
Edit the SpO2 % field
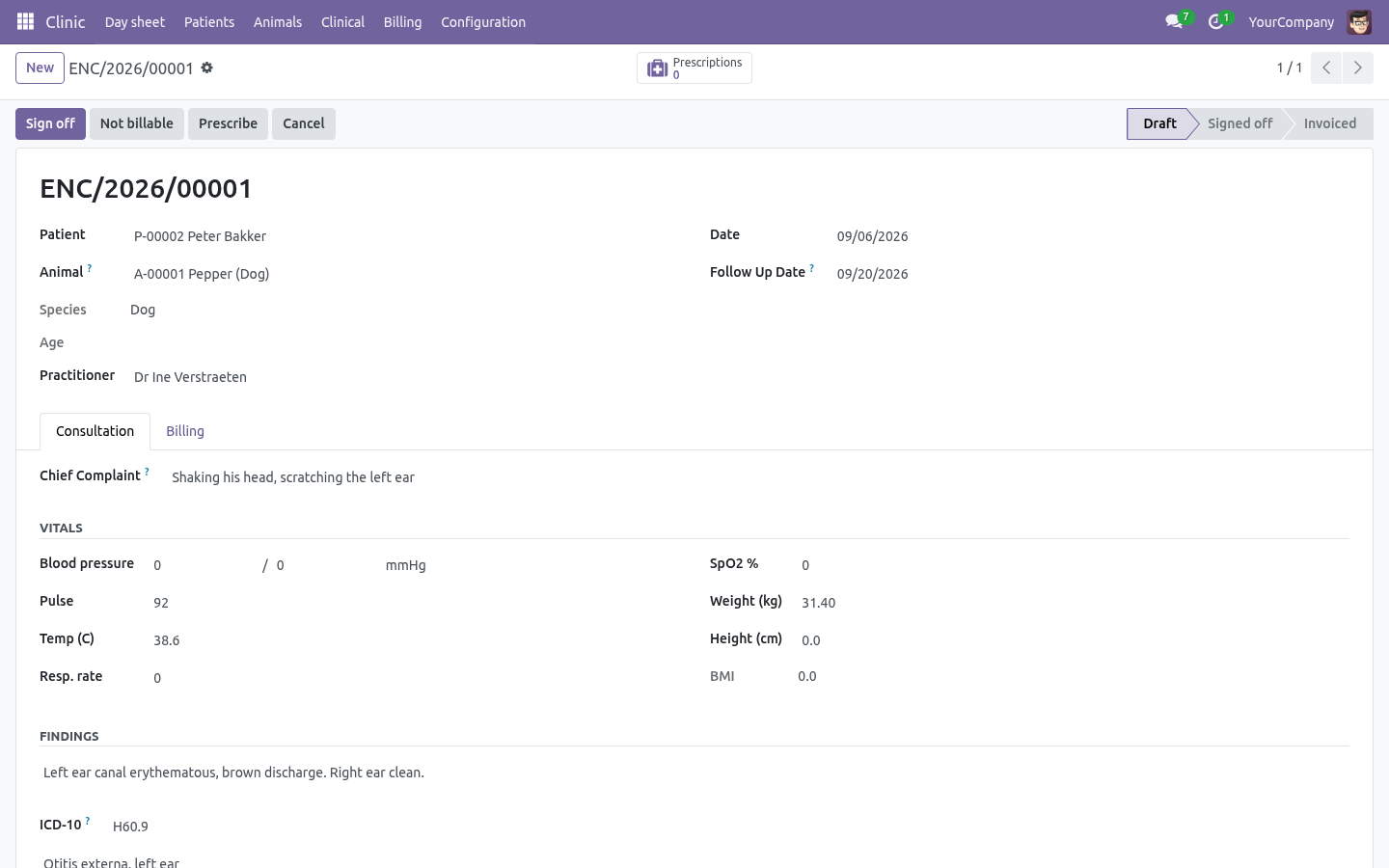[x=1074, y=565]
